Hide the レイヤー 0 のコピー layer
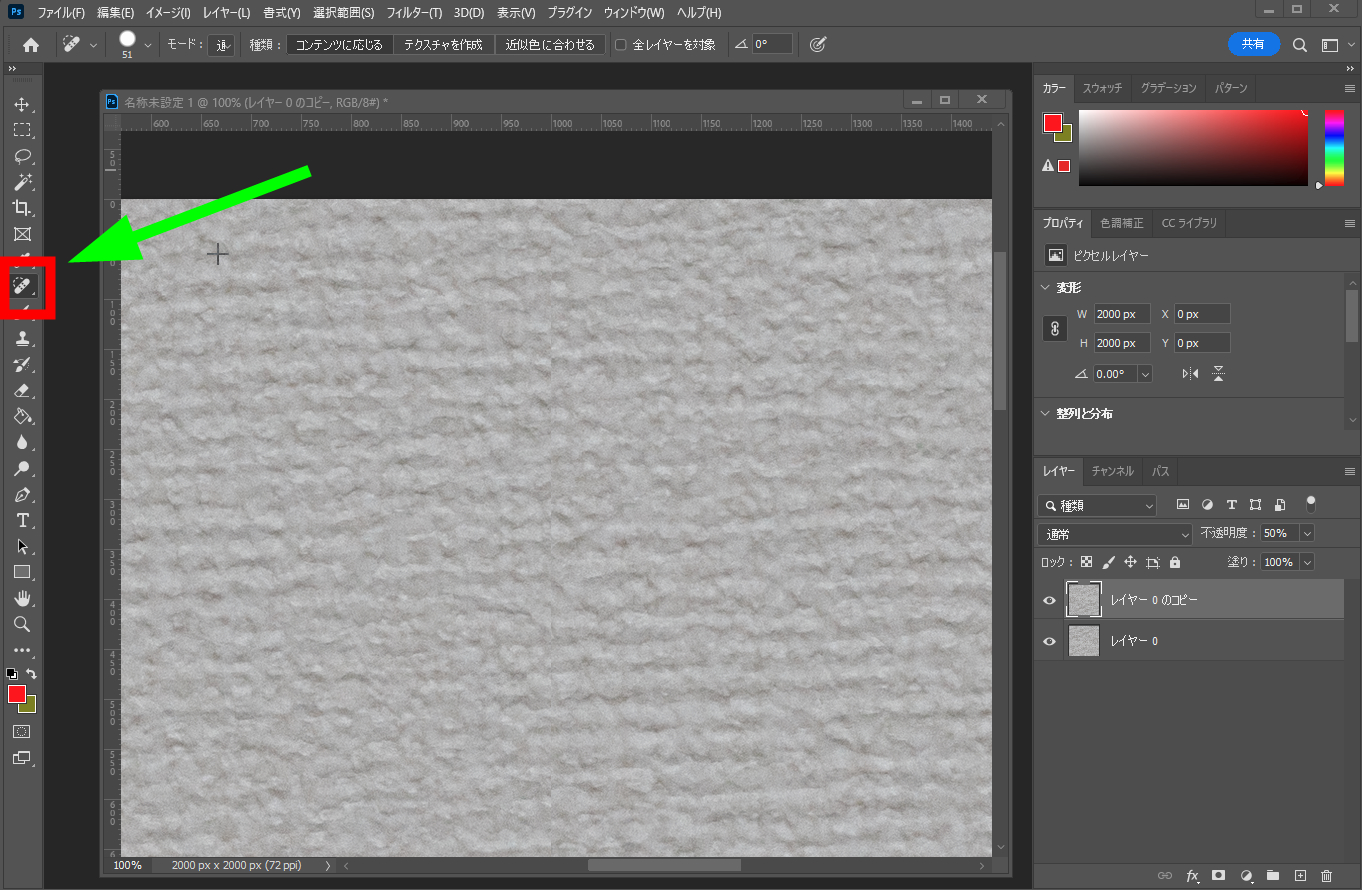This screenshot has height=890, width=1362. [1049, 600]
